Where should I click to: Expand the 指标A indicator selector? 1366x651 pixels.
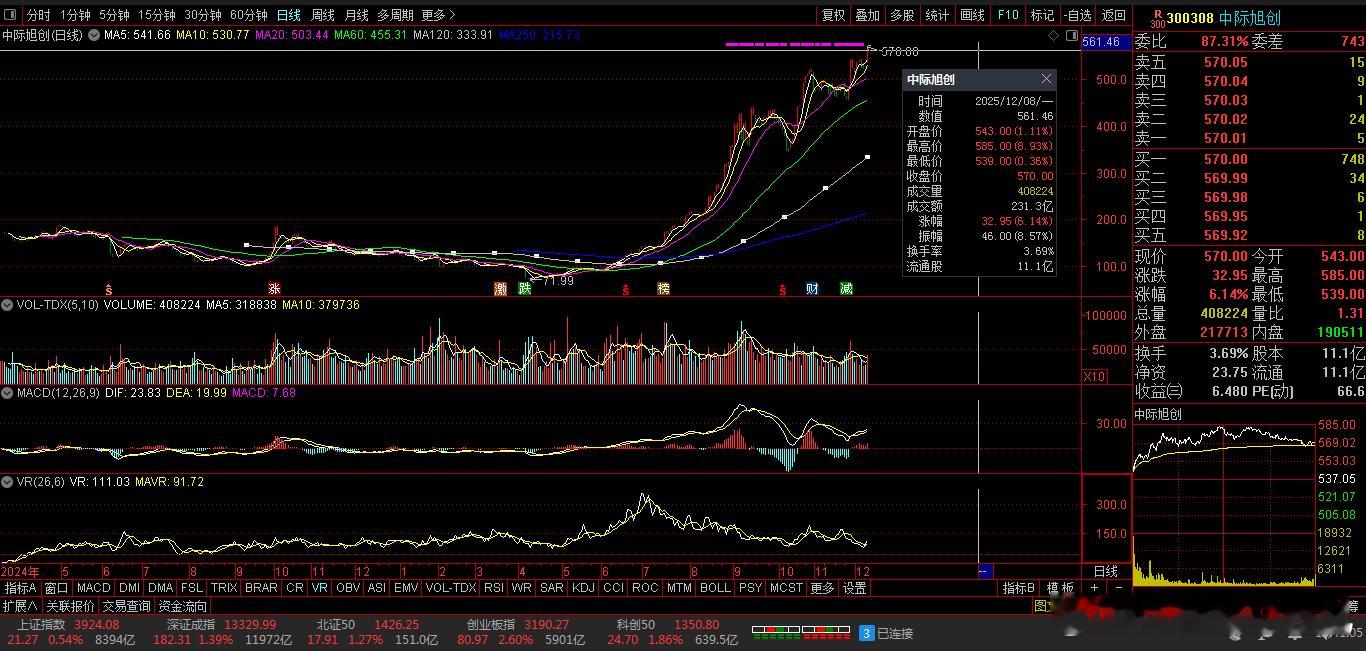[20, 588]
